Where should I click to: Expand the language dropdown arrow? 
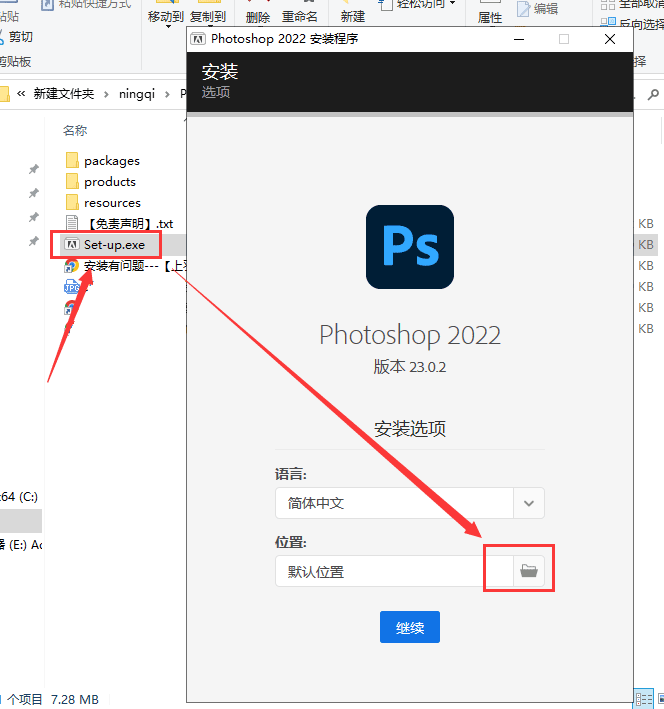[528, 503]
